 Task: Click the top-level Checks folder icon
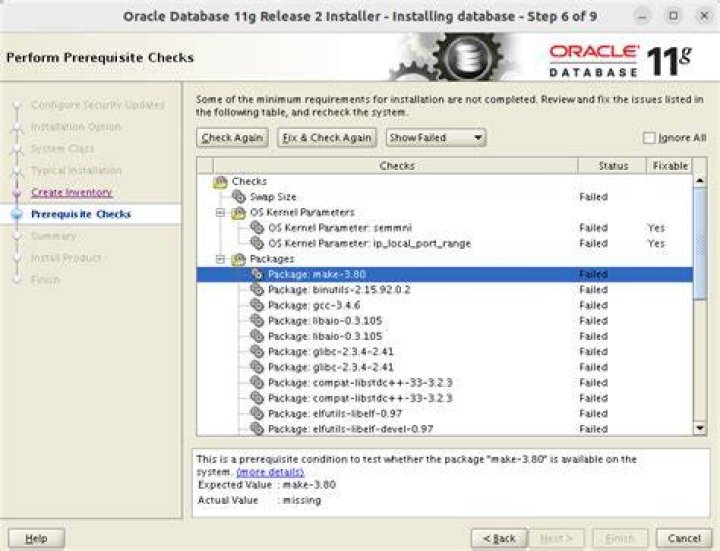(220, 181)
